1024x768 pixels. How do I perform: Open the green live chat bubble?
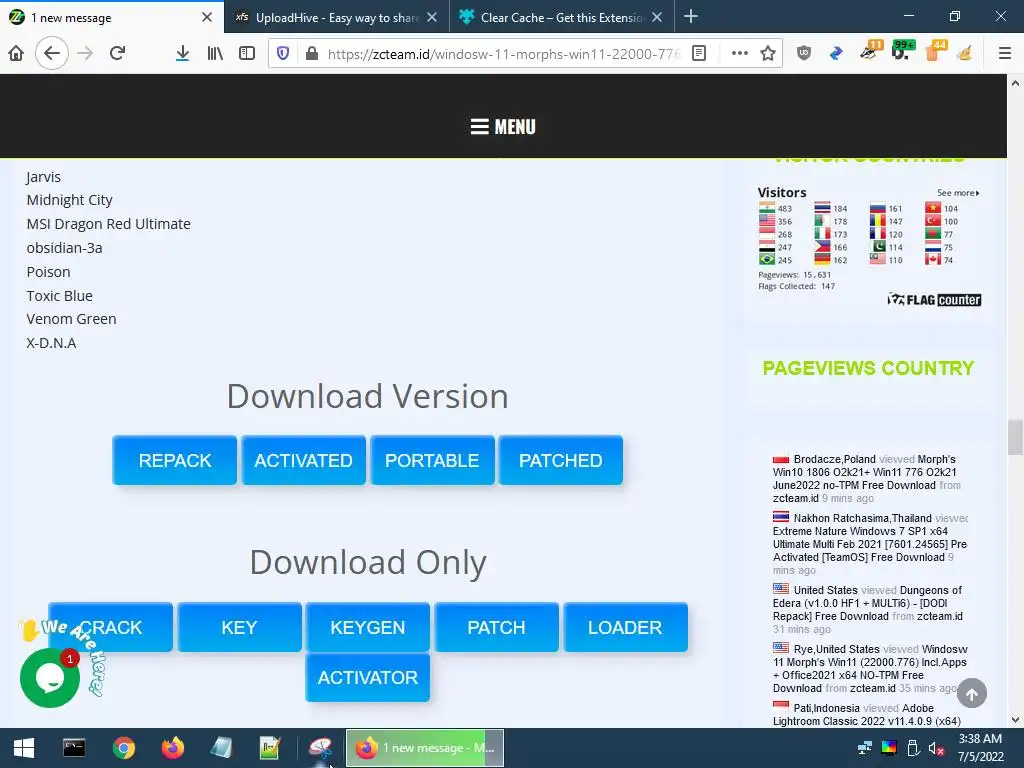click(50, 678)
